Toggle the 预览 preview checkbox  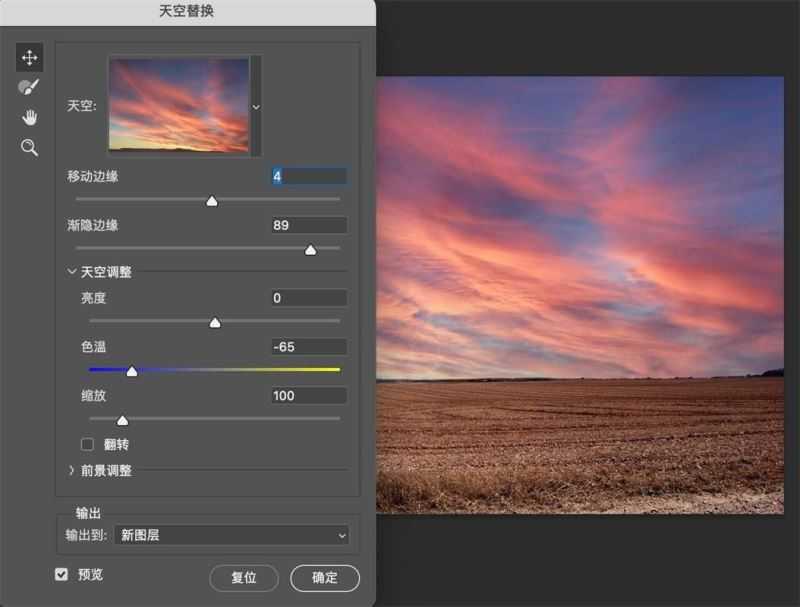click(62, 574)
